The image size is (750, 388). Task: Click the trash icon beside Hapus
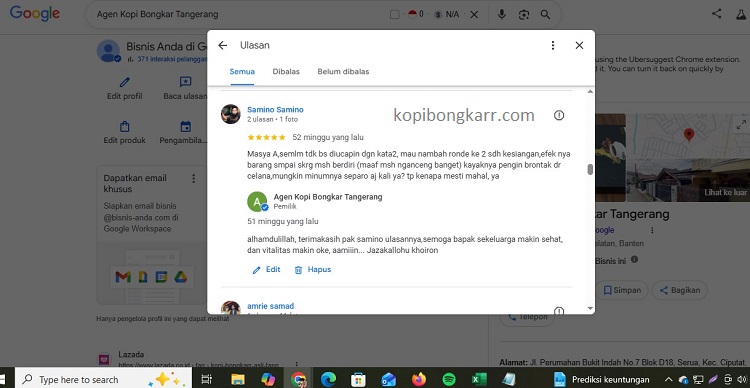coord(298,270)
